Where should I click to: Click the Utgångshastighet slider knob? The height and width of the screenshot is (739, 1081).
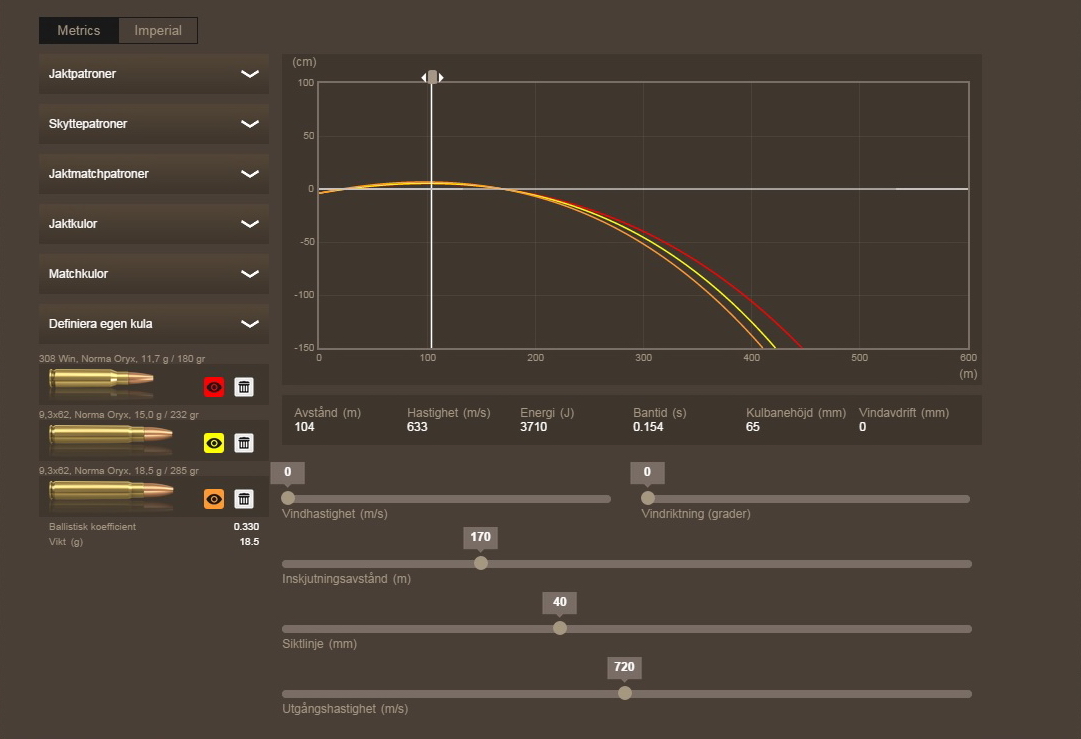coord(625,693)
